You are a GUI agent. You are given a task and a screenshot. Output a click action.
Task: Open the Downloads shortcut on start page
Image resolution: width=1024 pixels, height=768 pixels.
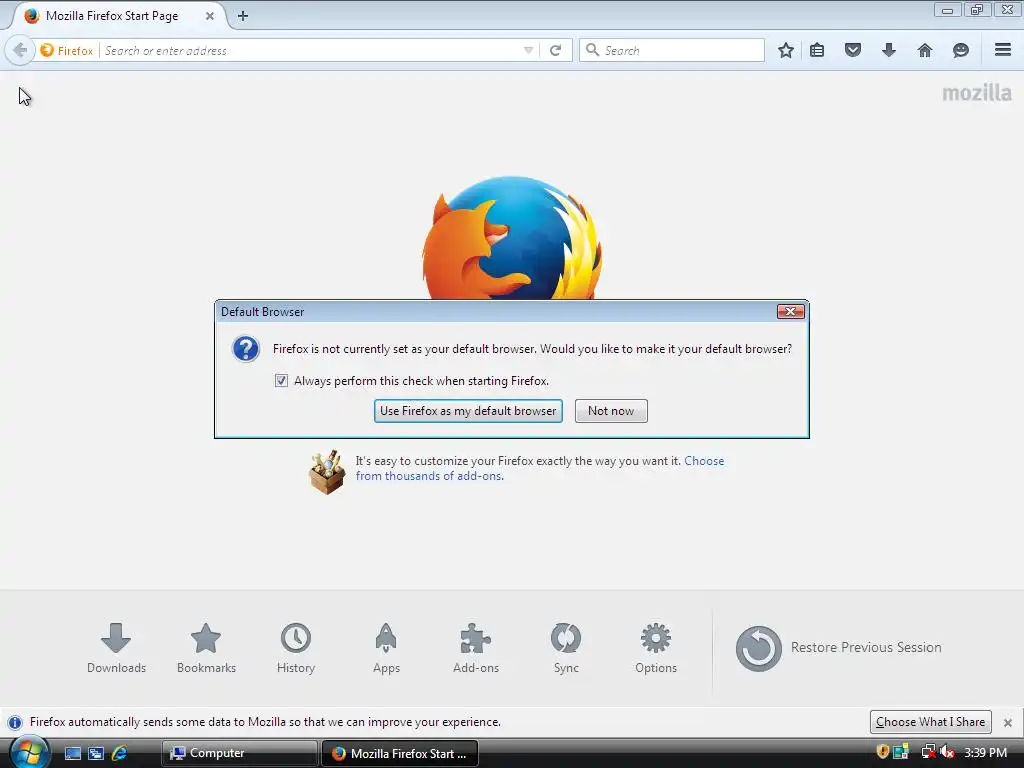116,648
